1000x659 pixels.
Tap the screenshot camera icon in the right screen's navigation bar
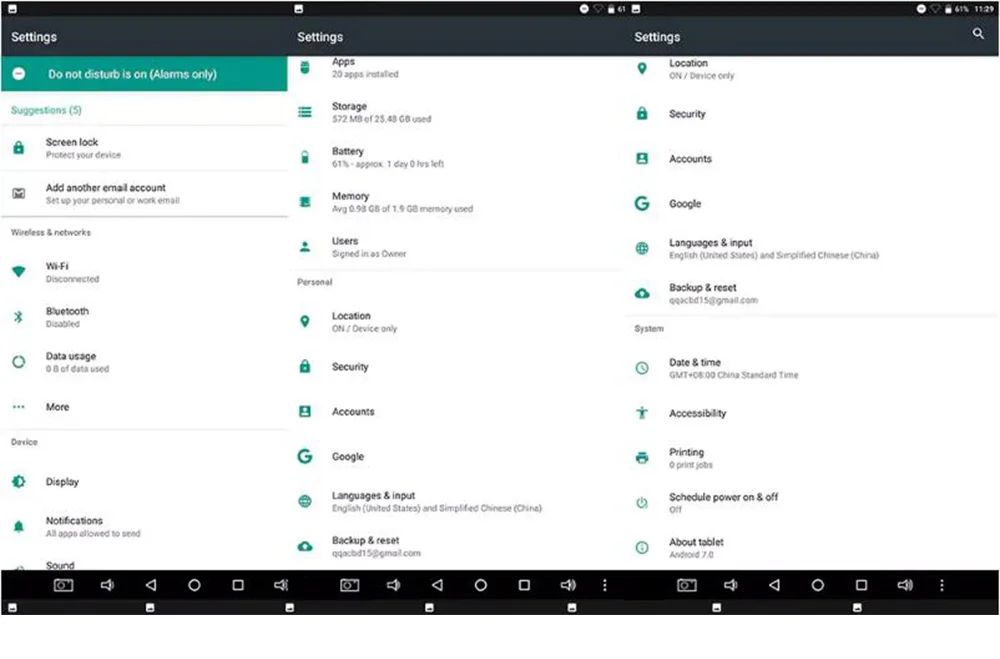point(687,585)
